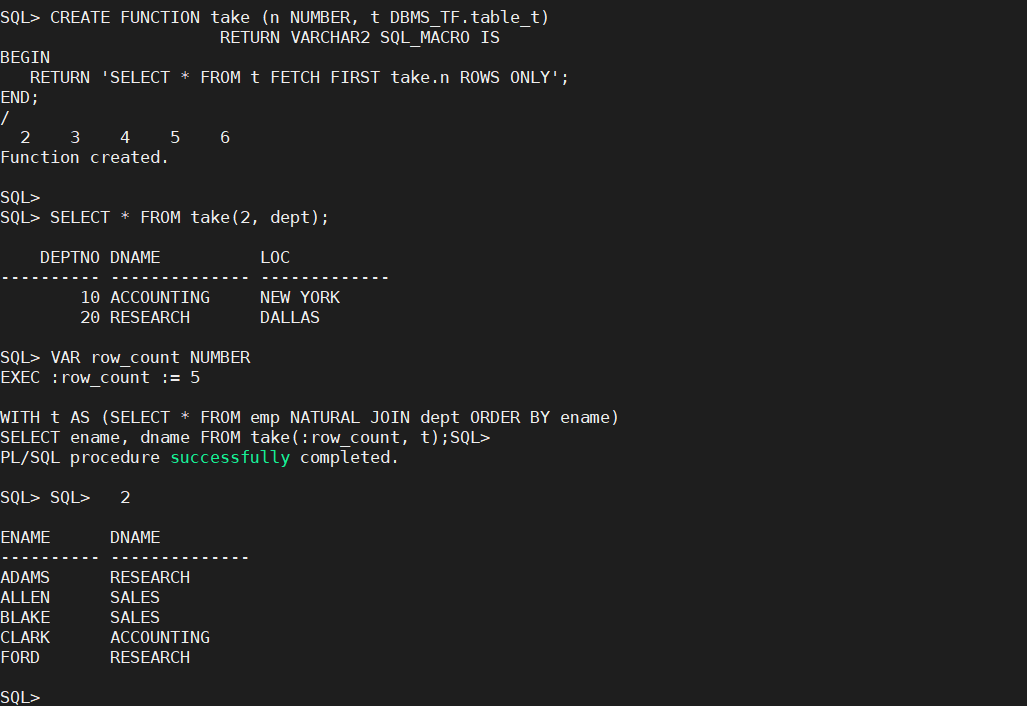
Task: Click the 'END;' statement line
Action: pos(20,98)
